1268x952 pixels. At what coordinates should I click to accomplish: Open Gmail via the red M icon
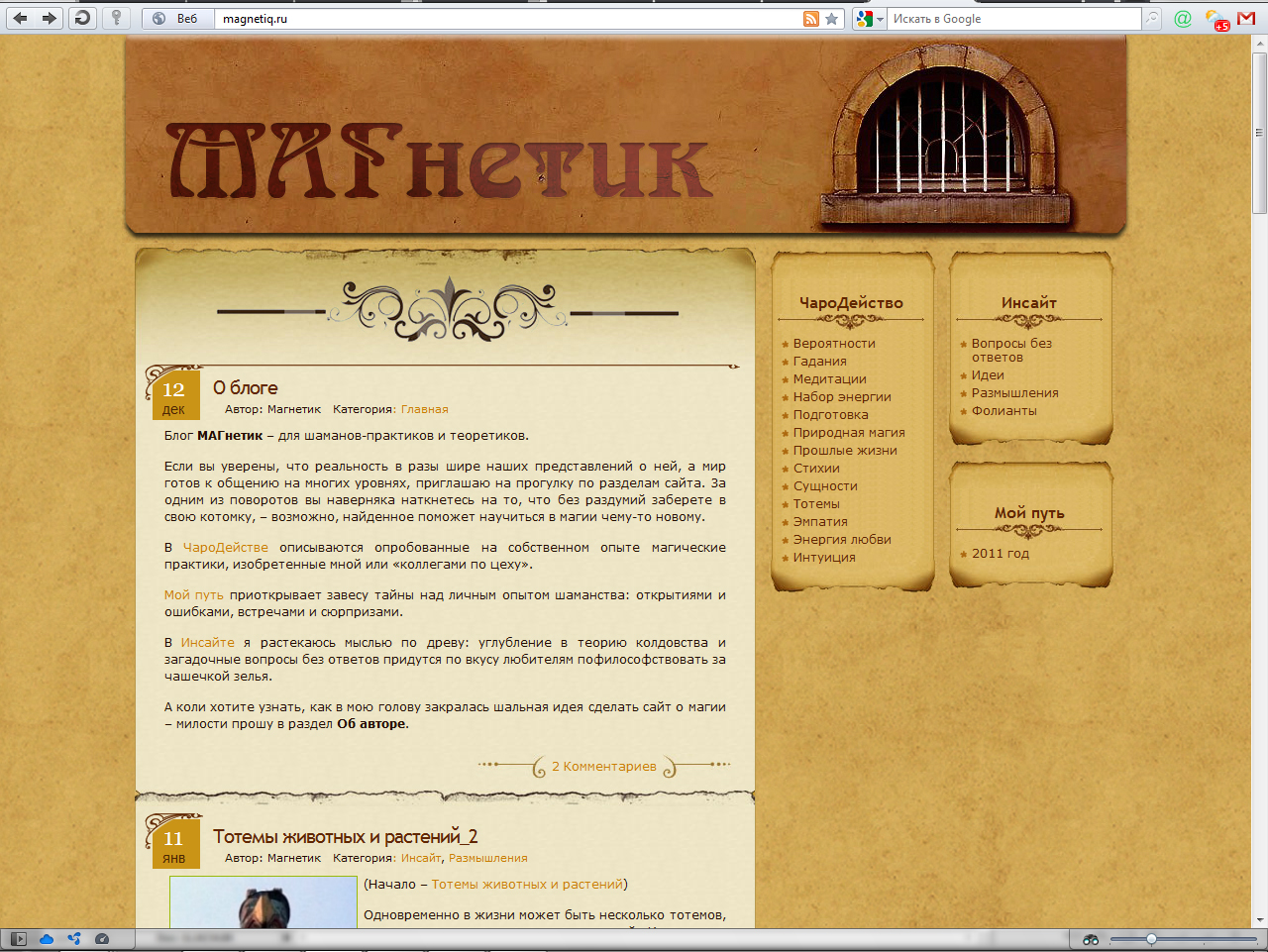point(1245,18)
